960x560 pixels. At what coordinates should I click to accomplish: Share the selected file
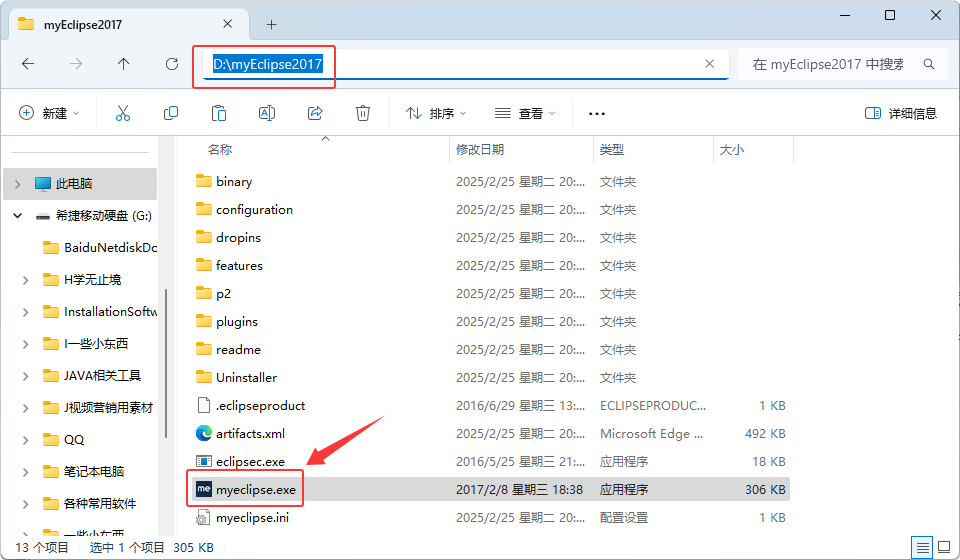[315, 113]
